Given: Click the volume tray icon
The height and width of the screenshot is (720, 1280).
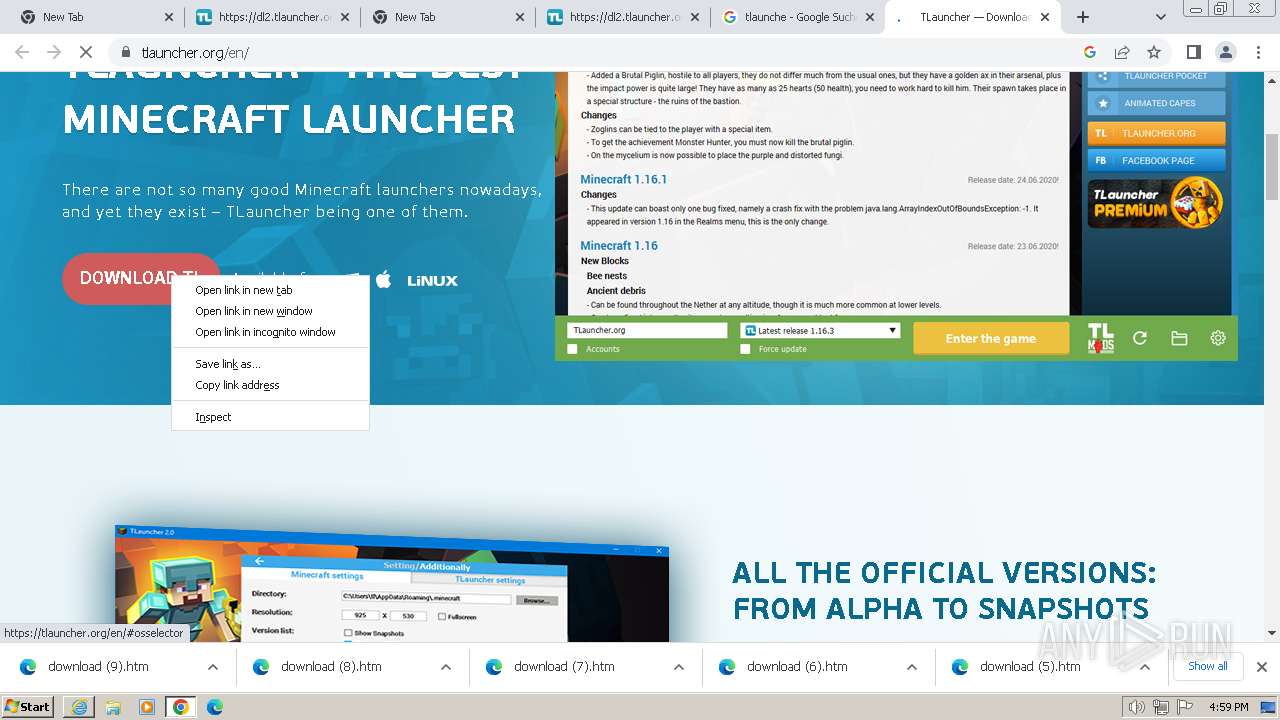Looking at the screenshot, I should coord(1136,707).
